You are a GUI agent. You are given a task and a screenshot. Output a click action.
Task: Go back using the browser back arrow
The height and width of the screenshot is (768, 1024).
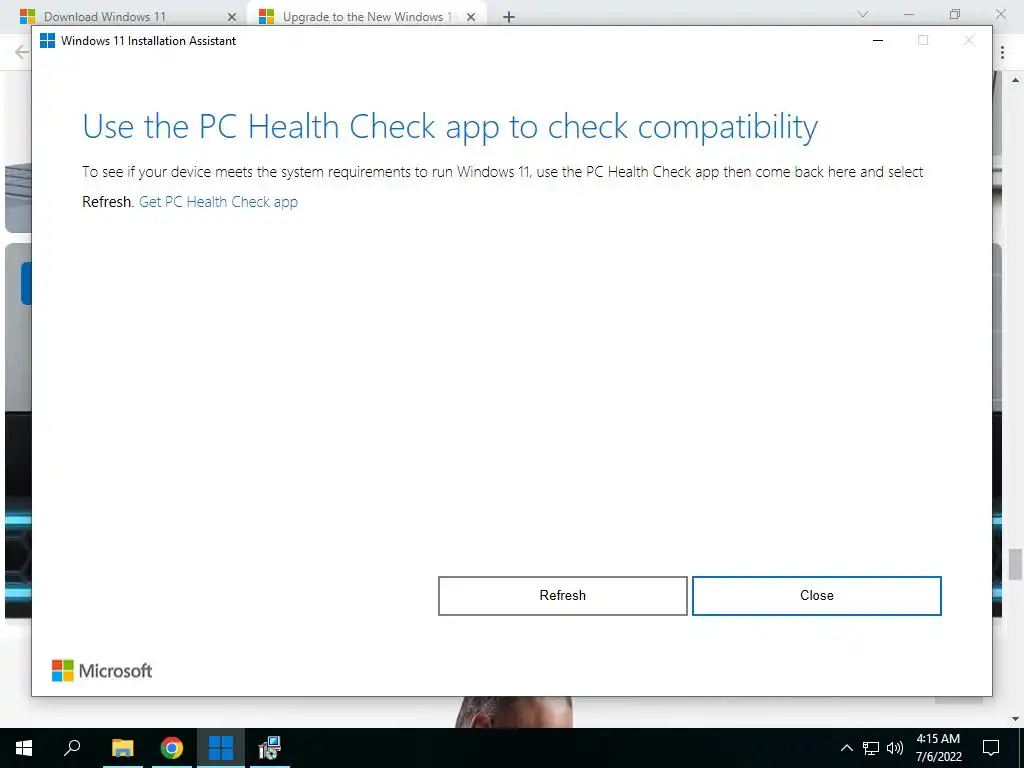click(21, 52)
